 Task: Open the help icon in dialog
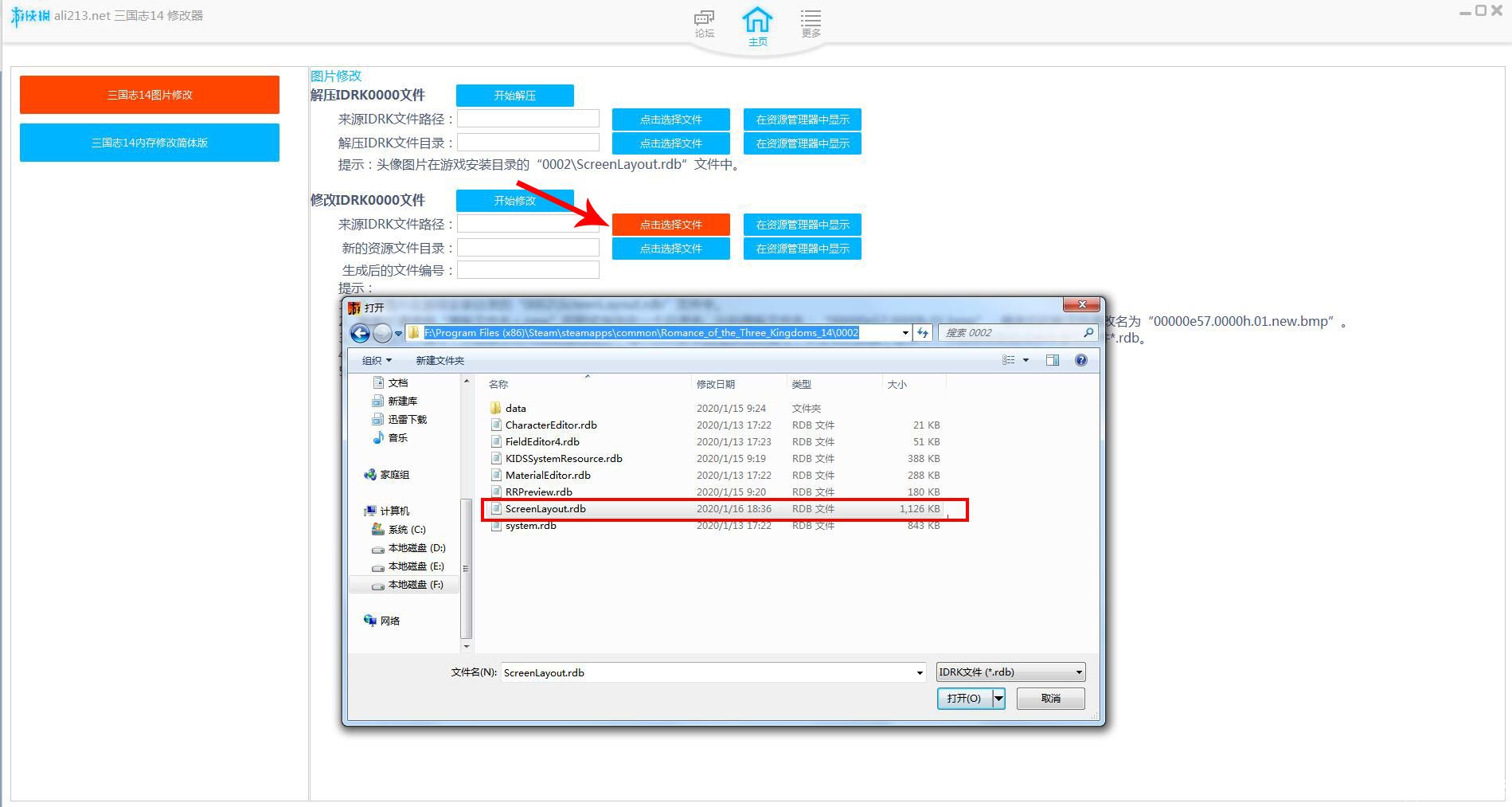1080,360
